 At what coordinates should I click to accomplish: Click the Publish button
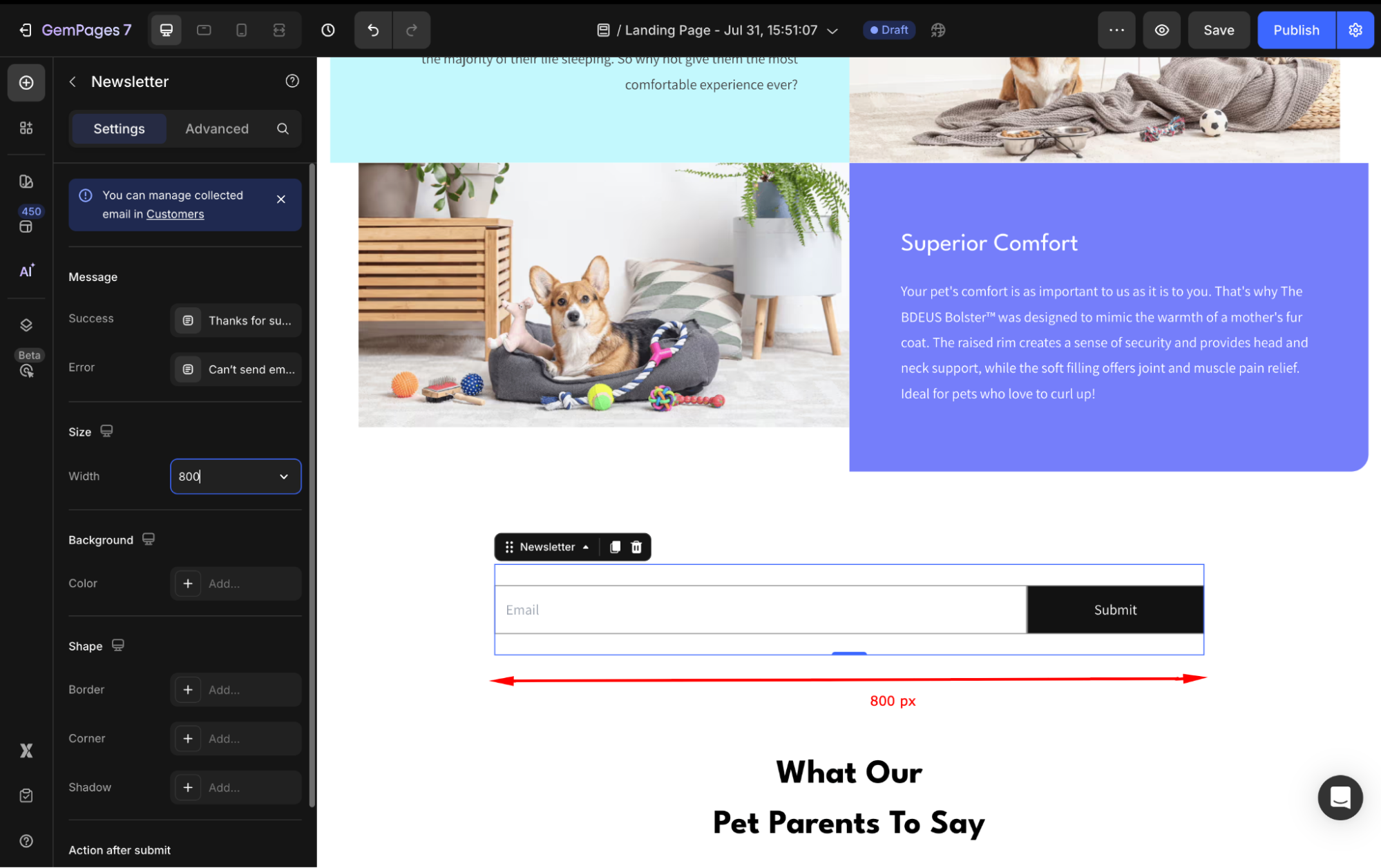(x=1296, y=30)
